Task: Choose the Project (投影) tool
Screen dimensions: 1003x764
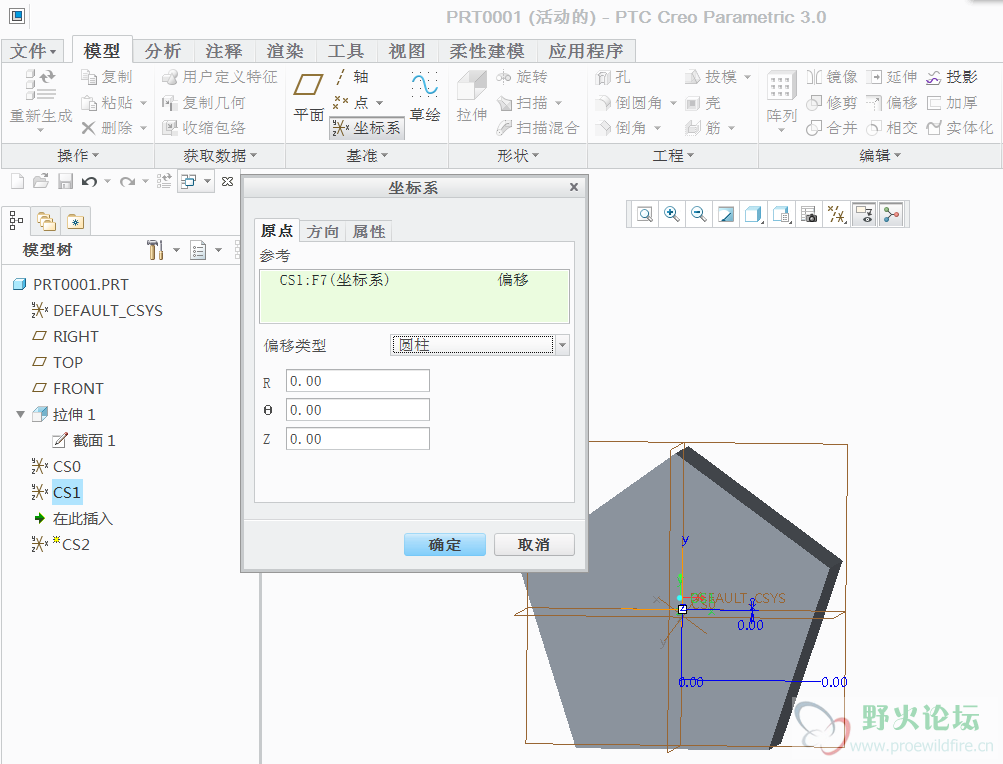Action: coord(952,77)
